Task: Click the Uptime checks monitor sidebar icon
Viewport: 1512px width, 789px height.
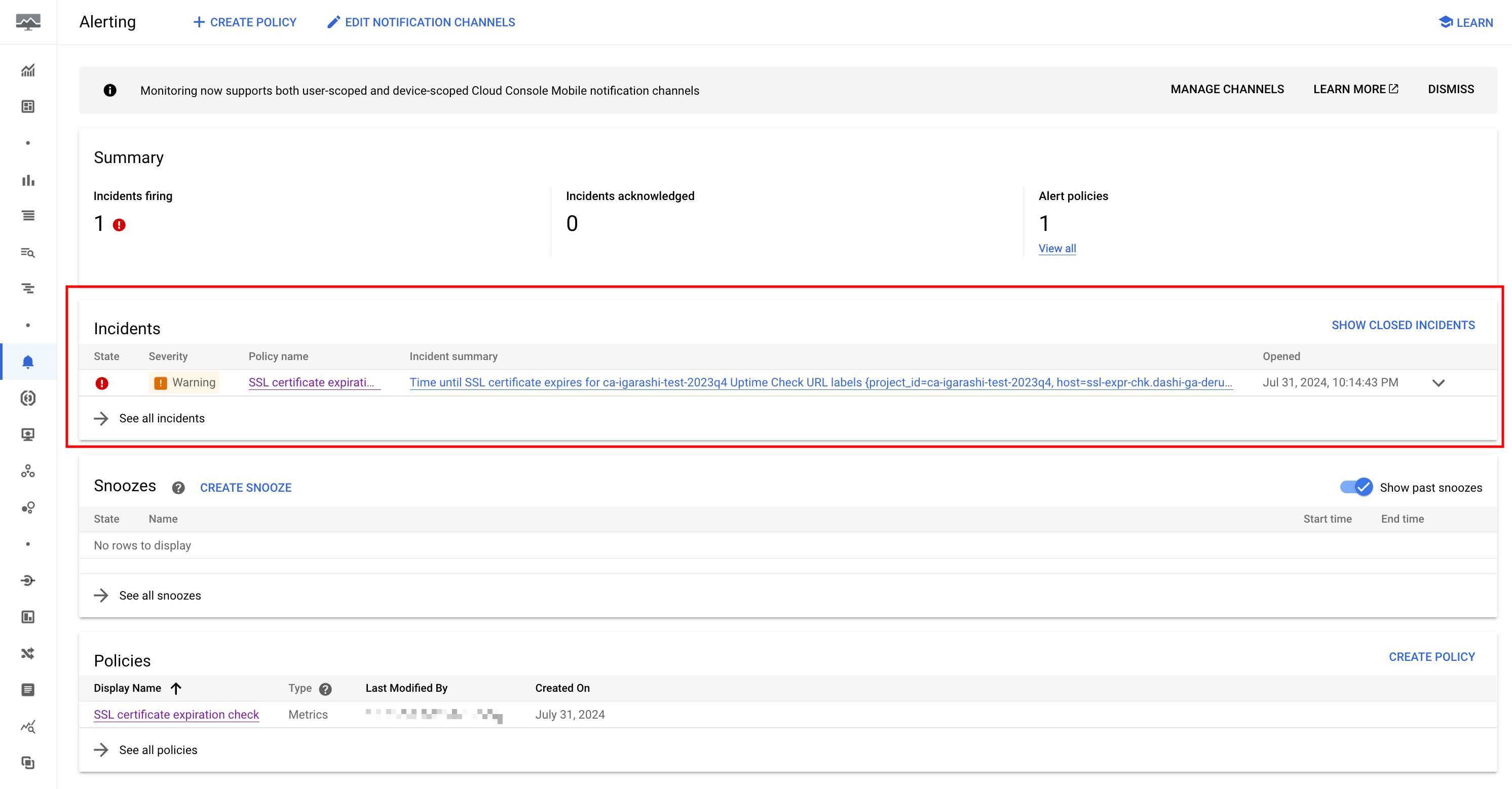Action: pos(27,435)
